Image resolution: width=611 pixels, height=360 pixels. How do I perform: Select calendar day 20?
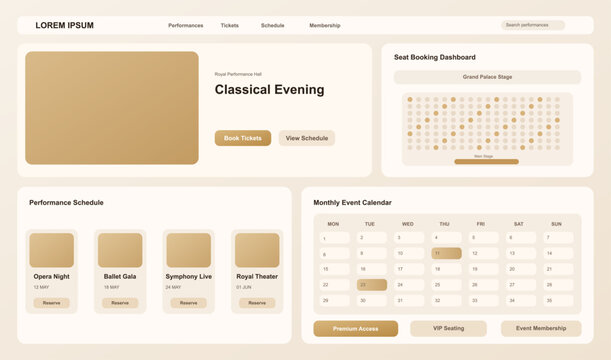[521, 269]
